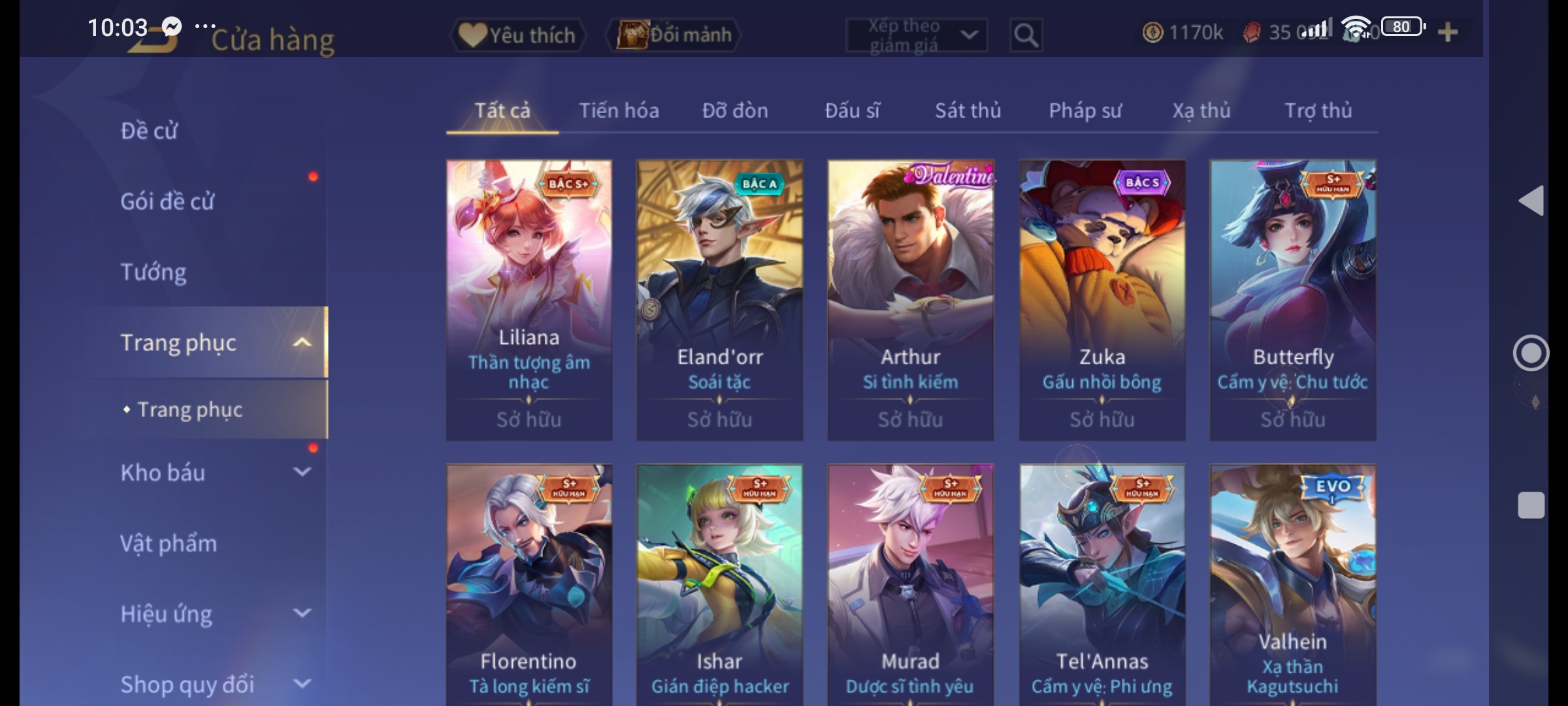1568x706 pixels.
Task: Open the Đổi mảnh chest icon
Action: pyautogui.click(x=631, y=35)
